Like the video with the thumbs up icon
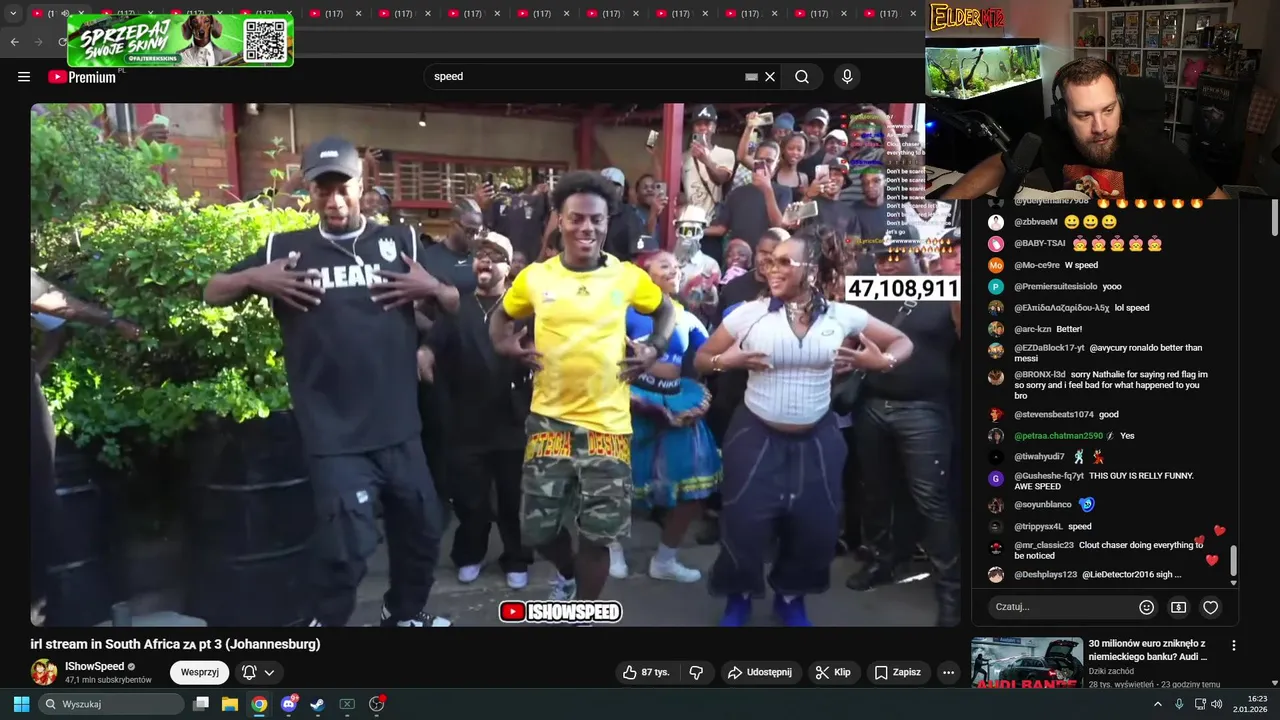 (630, 672)
